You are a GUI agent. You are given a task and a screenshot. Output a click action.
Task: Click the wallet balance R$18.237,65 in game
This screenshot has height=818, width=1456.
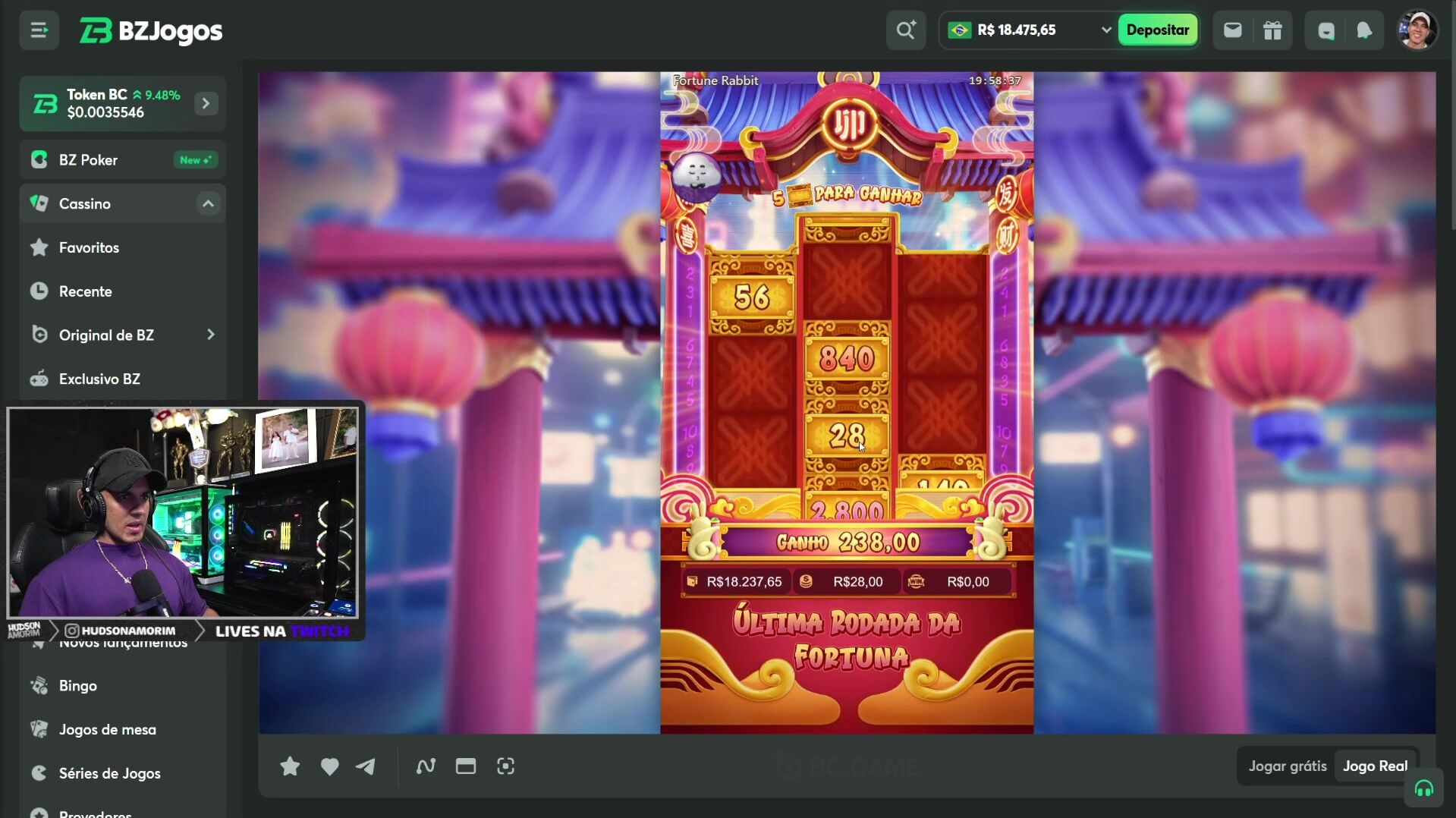[734, 582]
